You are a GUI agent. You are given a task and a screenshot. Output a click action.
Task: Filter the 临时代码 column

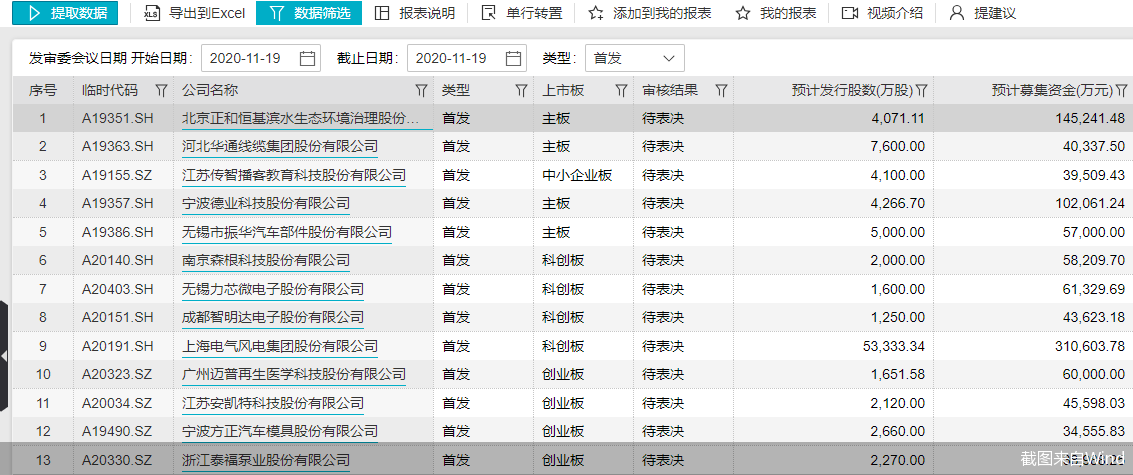point(161,90)
